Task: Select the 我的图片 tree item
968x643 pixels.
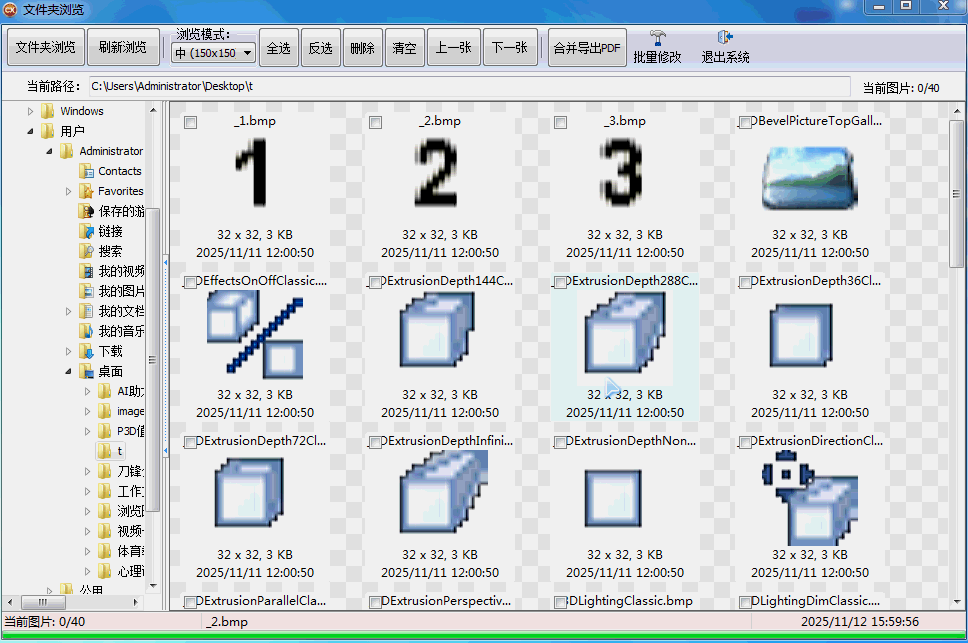Action: pos(112,291)
